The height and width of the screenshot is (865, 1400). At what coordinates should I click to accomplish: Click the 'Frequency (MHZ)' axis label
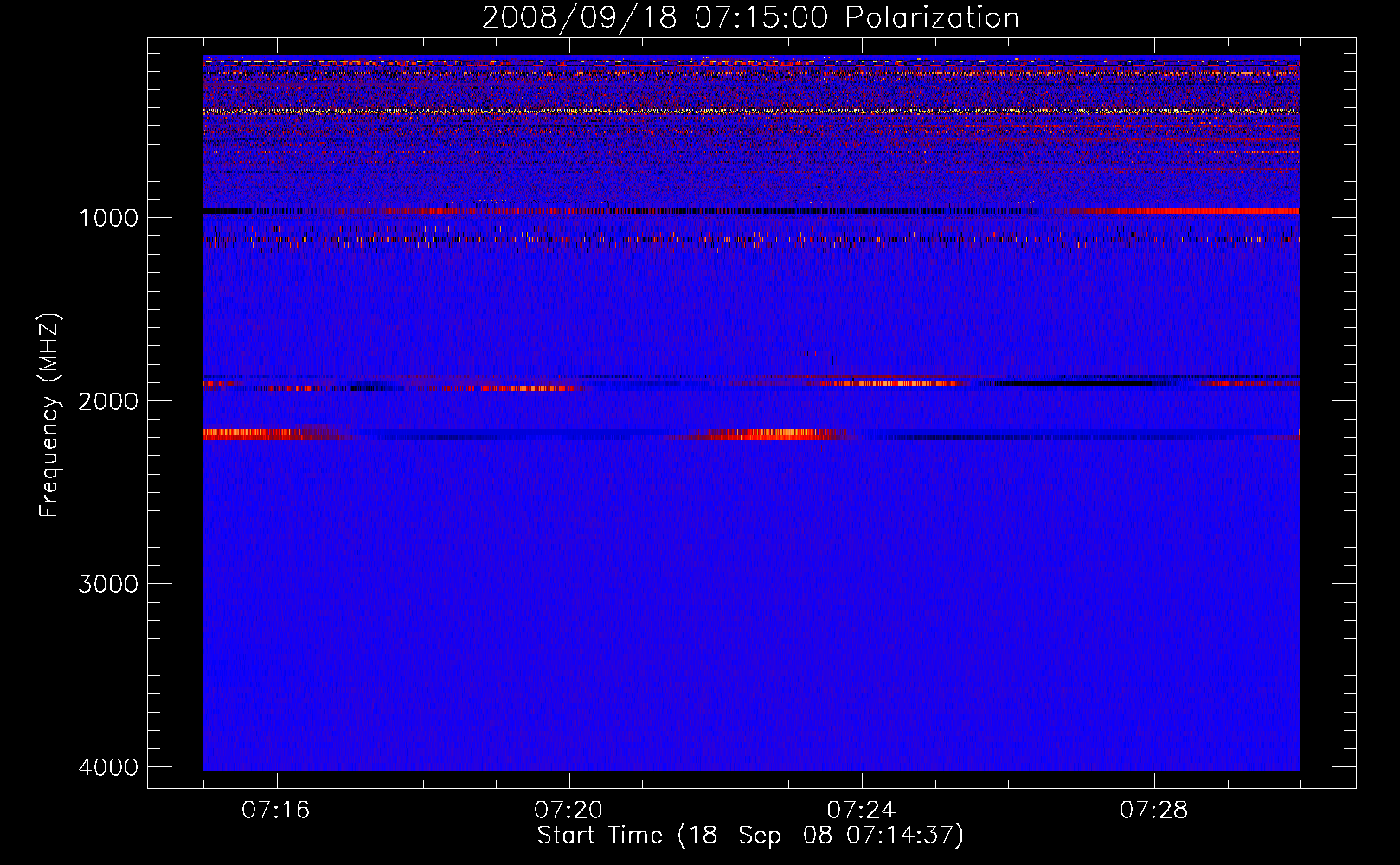pyautogui.click(x=49, y=415)
